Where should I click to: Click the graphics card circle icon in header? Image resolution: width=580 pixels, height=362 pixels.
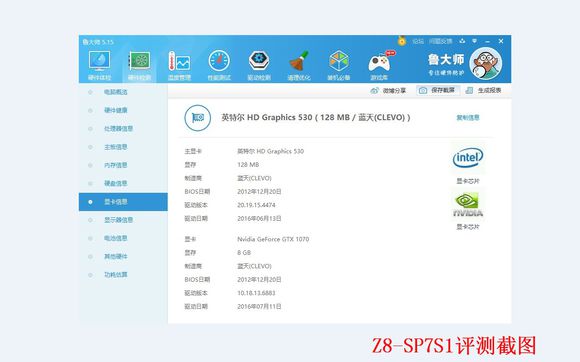(x=198, y=118)
